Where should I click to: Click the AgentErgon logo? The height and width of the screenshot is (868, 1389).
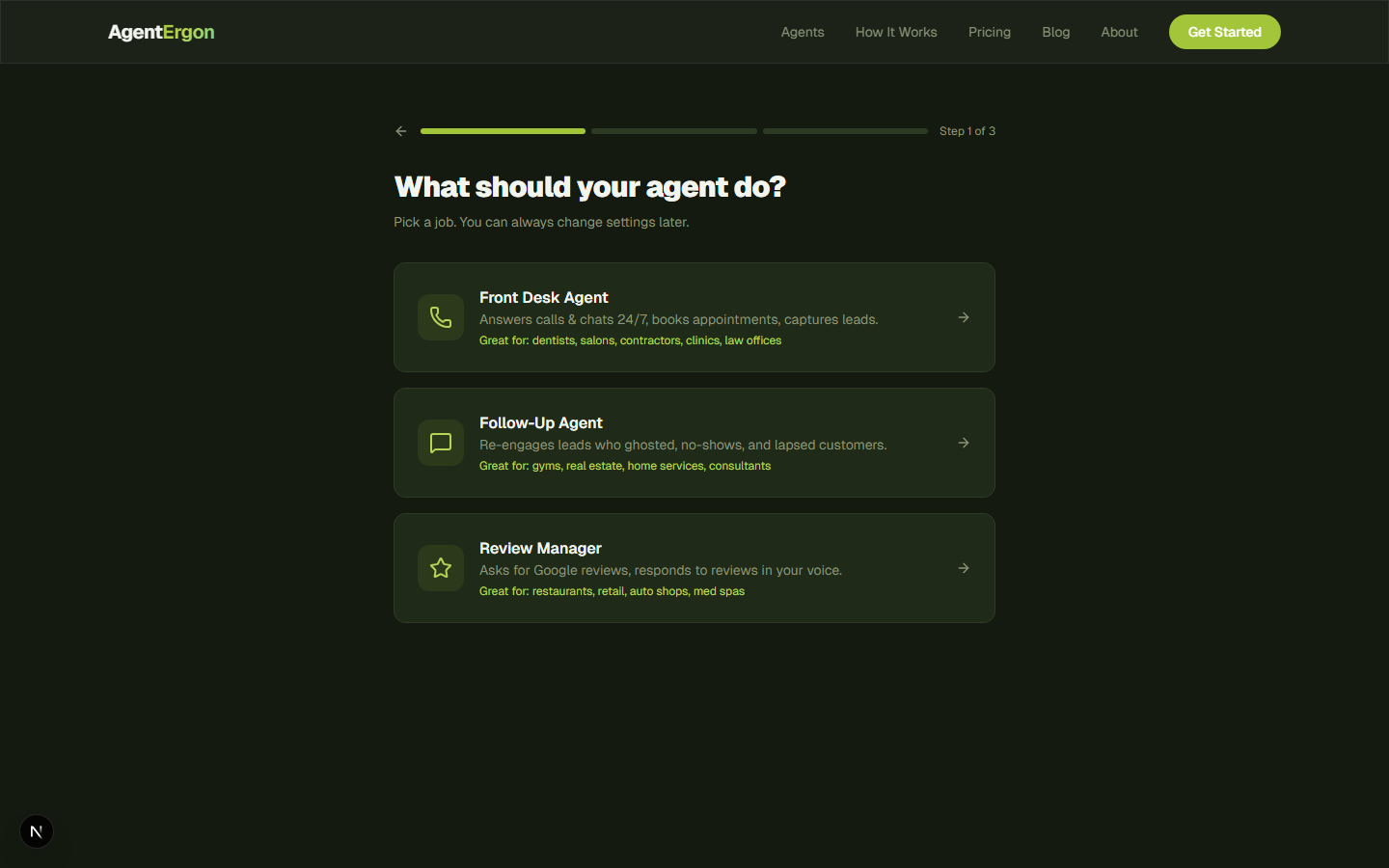click(161, 32)
